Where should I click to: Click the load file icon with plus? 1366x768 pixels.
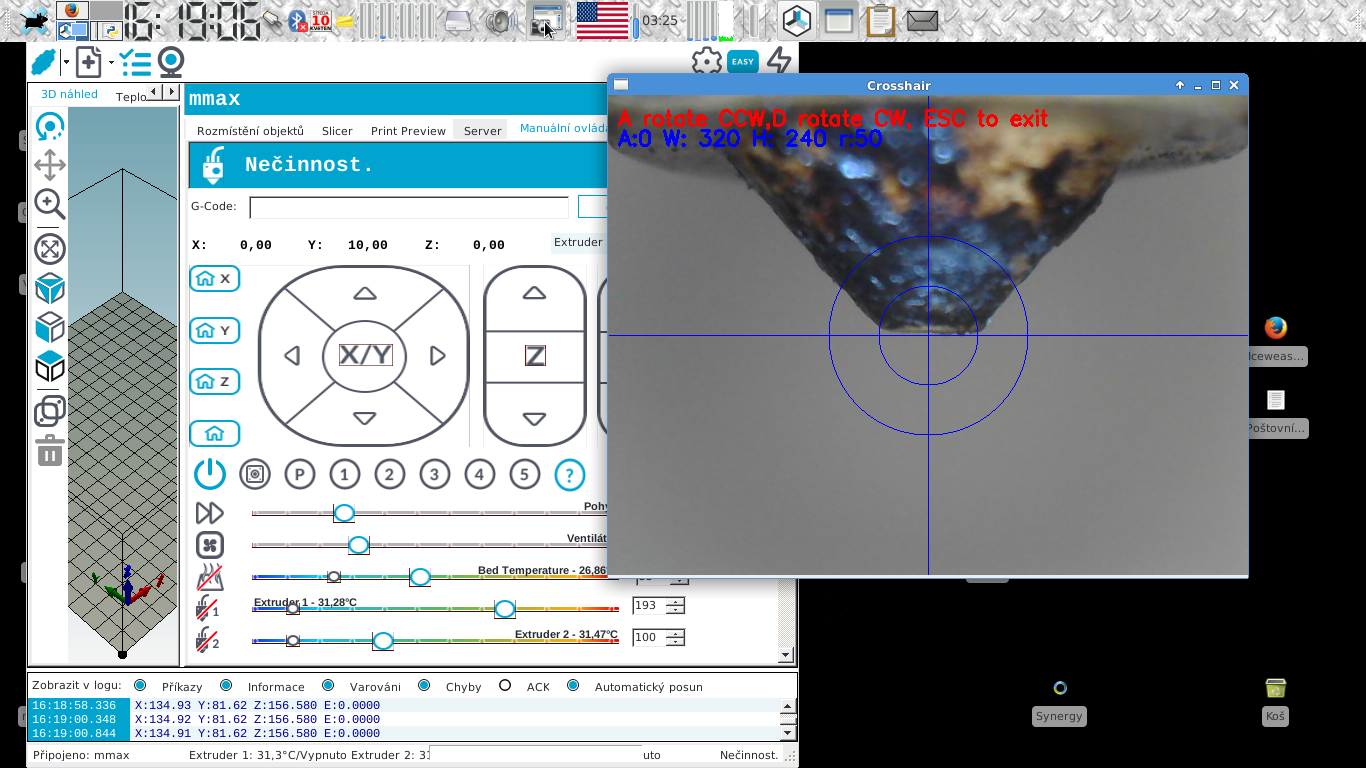(89, 62)
